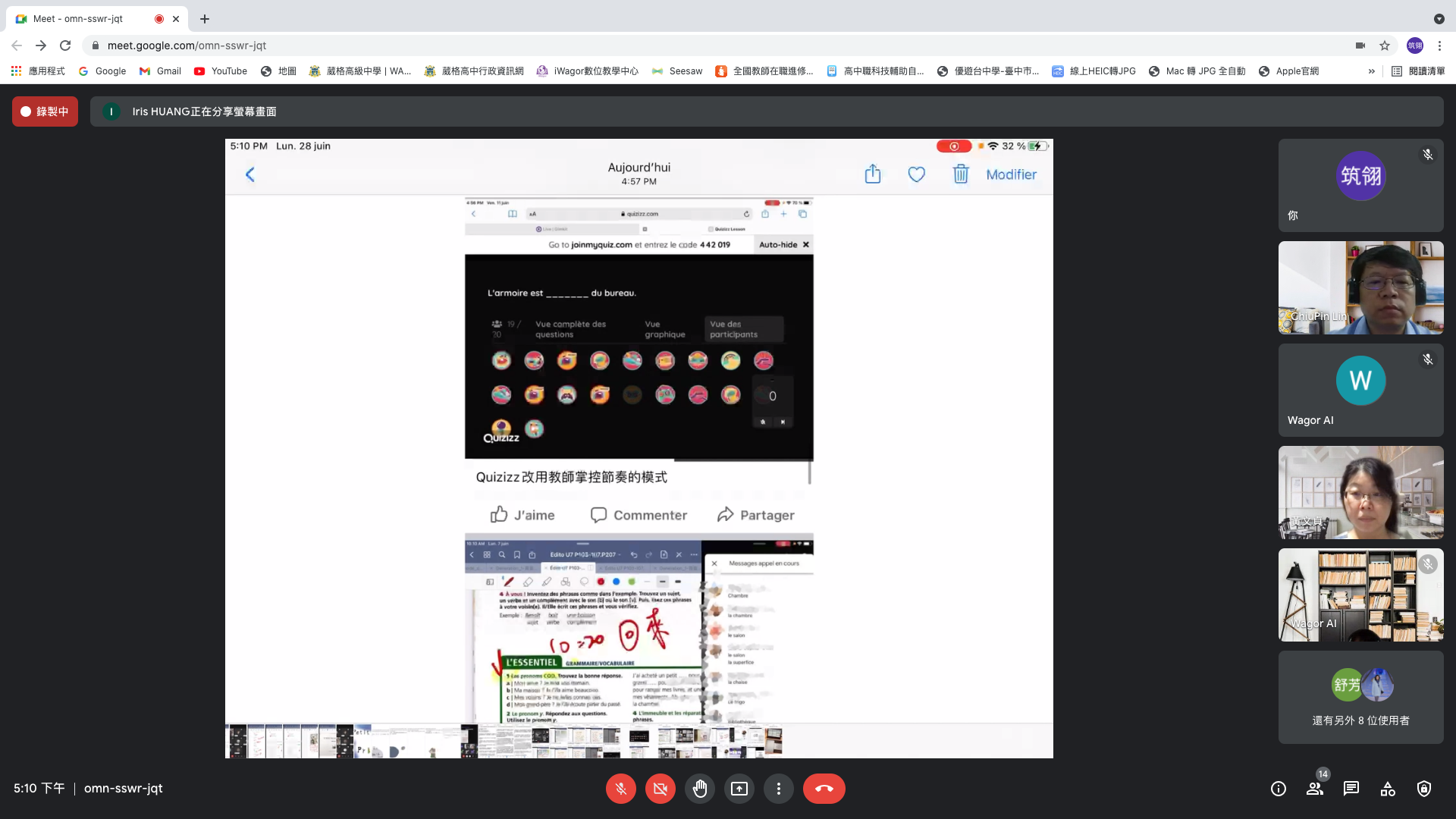Expand the hidden bookmarks chevron

[x=1371, y=71]
